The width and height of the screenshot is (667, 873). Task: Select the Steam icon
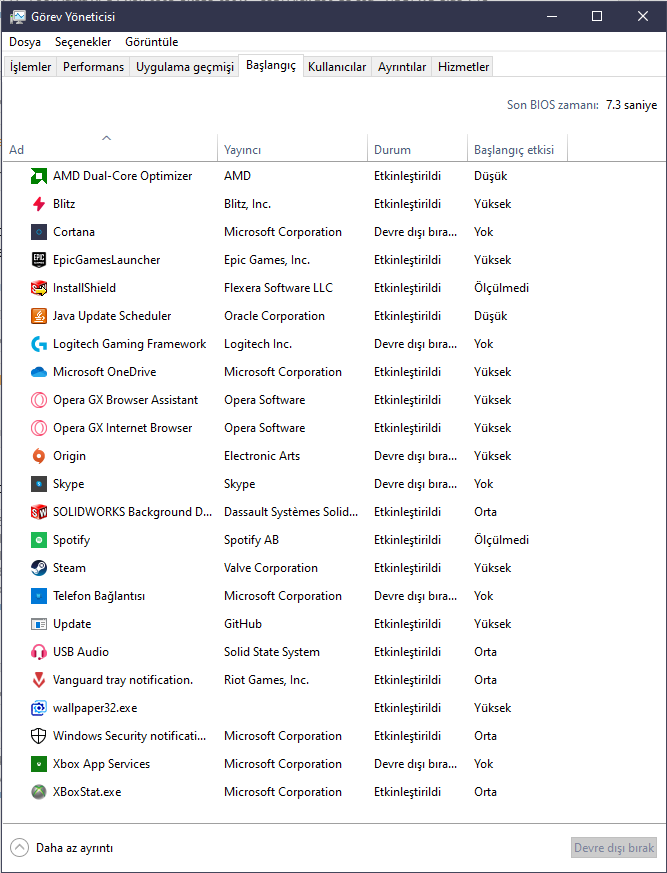point(38,568)
